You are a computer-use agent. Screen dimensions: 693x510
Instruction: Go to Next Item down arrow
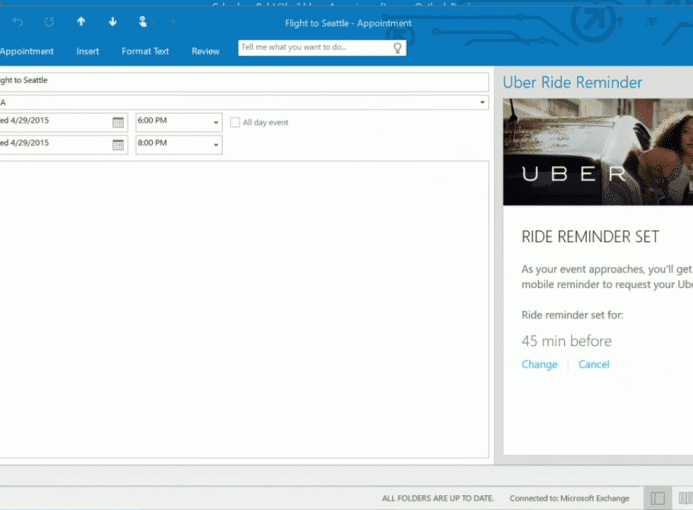pos(113,21)
